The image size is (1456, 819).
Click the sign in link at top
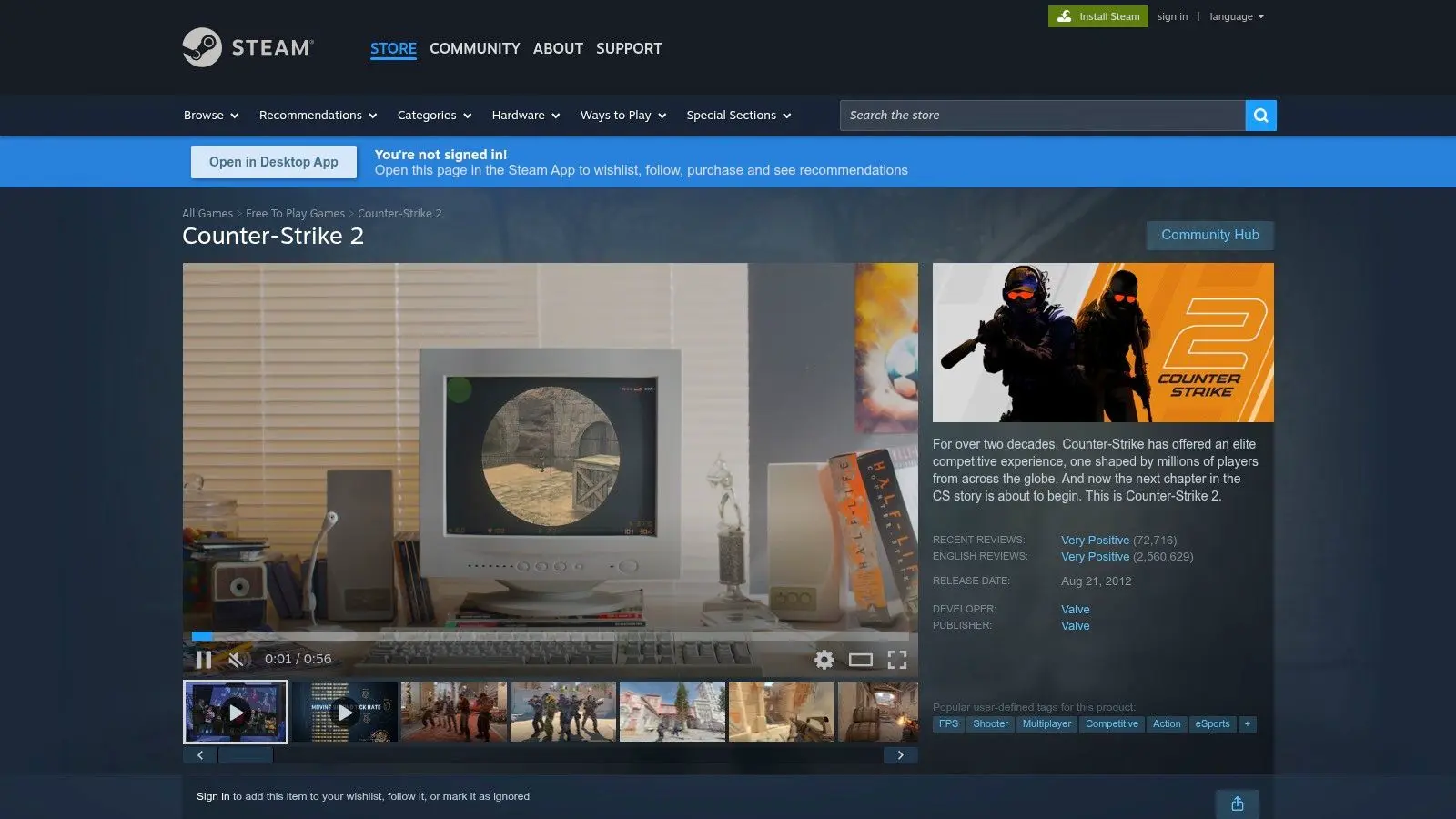pyautogui.click(x=1172, y=16)
